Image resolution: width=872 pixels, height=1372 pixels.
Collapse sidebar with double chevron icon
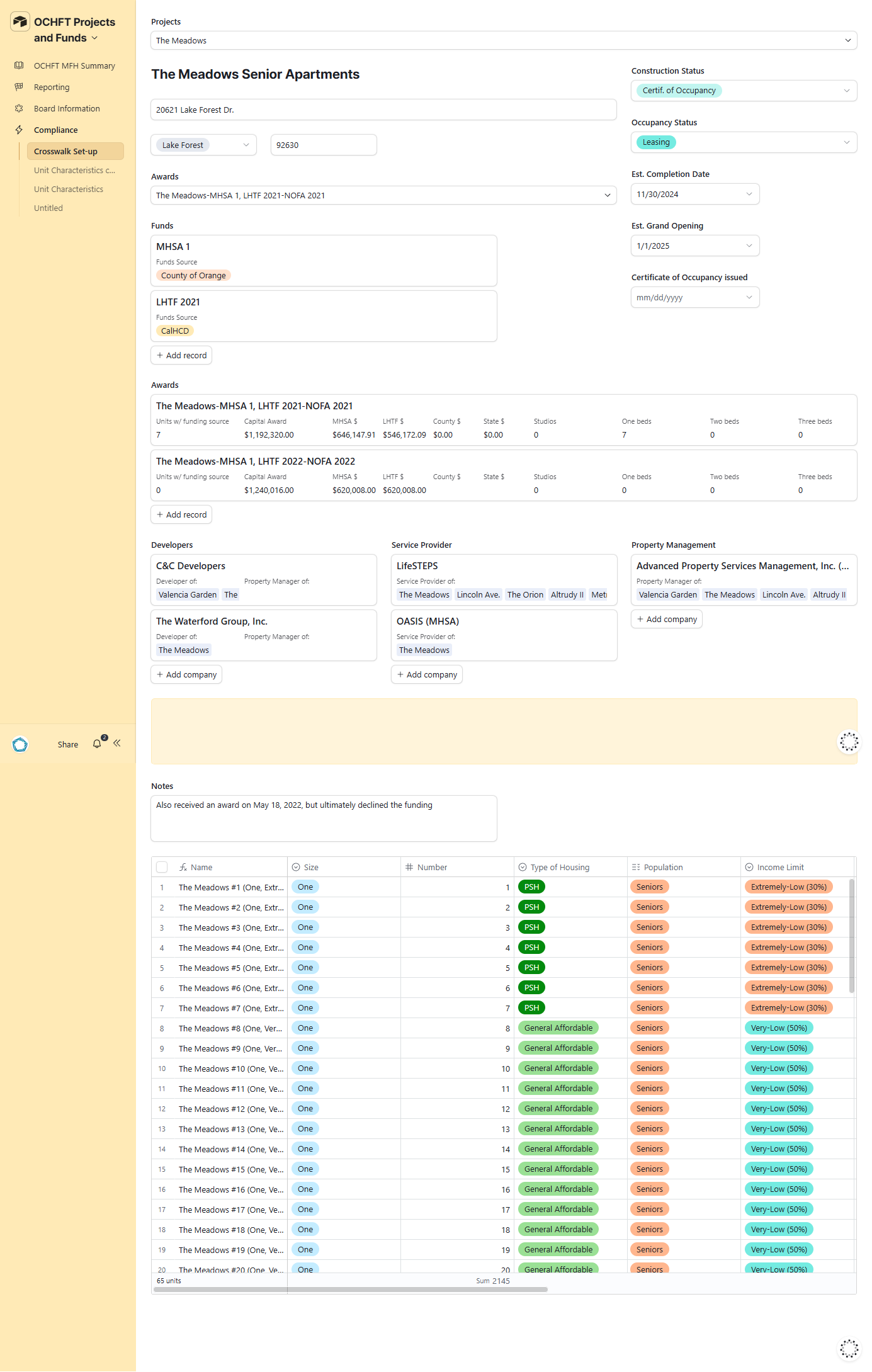coord(117,744)
